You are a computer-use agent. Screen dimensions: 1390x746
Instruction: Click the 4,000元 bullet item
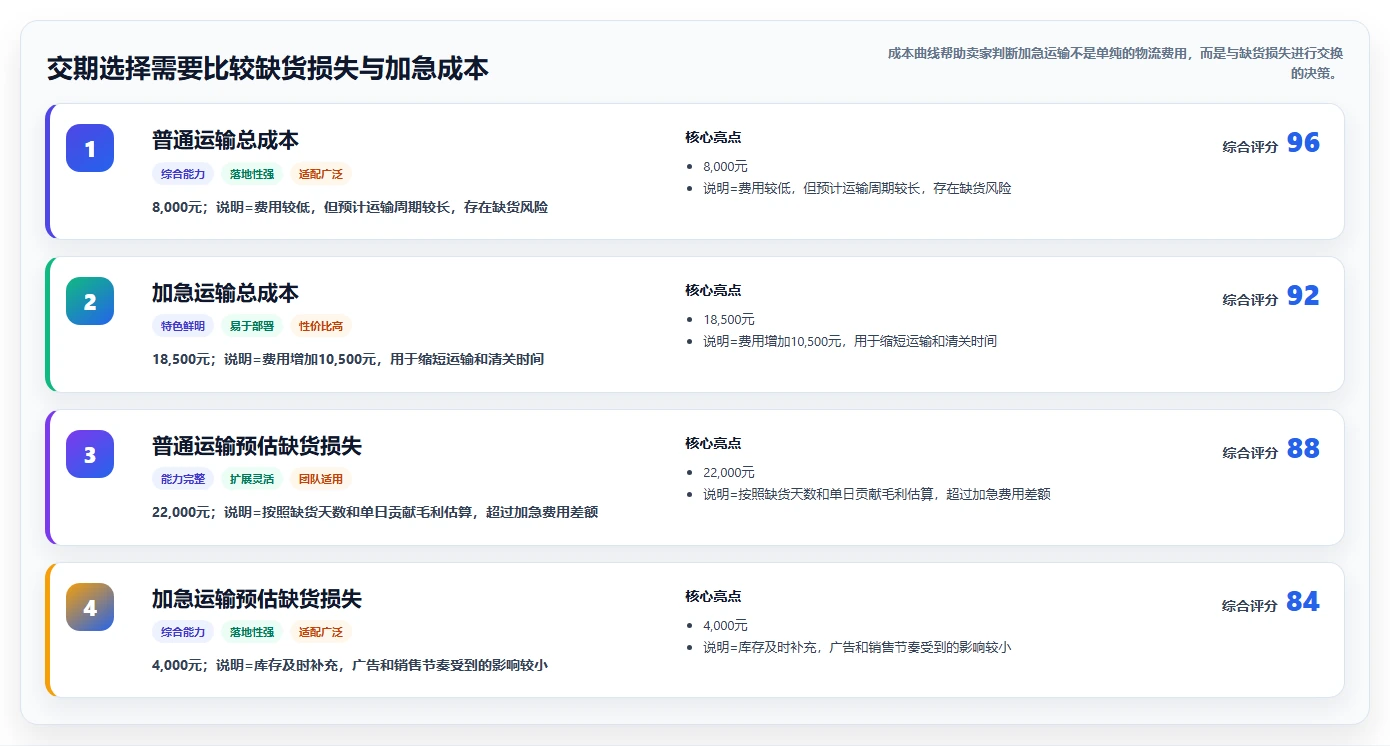[x=725, y=626]
